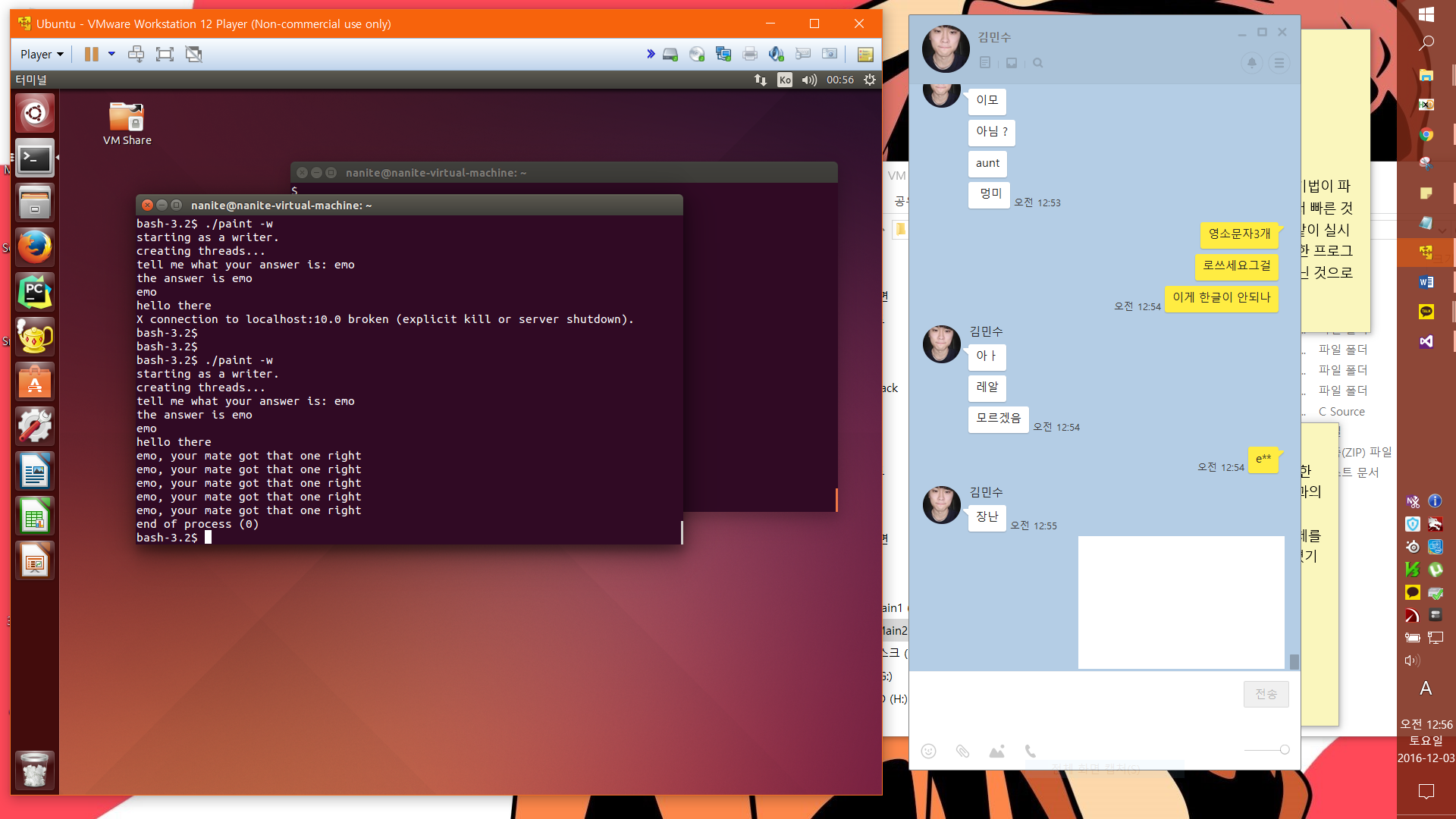Search within the KakaoTalk conversation

point(1037,63)
